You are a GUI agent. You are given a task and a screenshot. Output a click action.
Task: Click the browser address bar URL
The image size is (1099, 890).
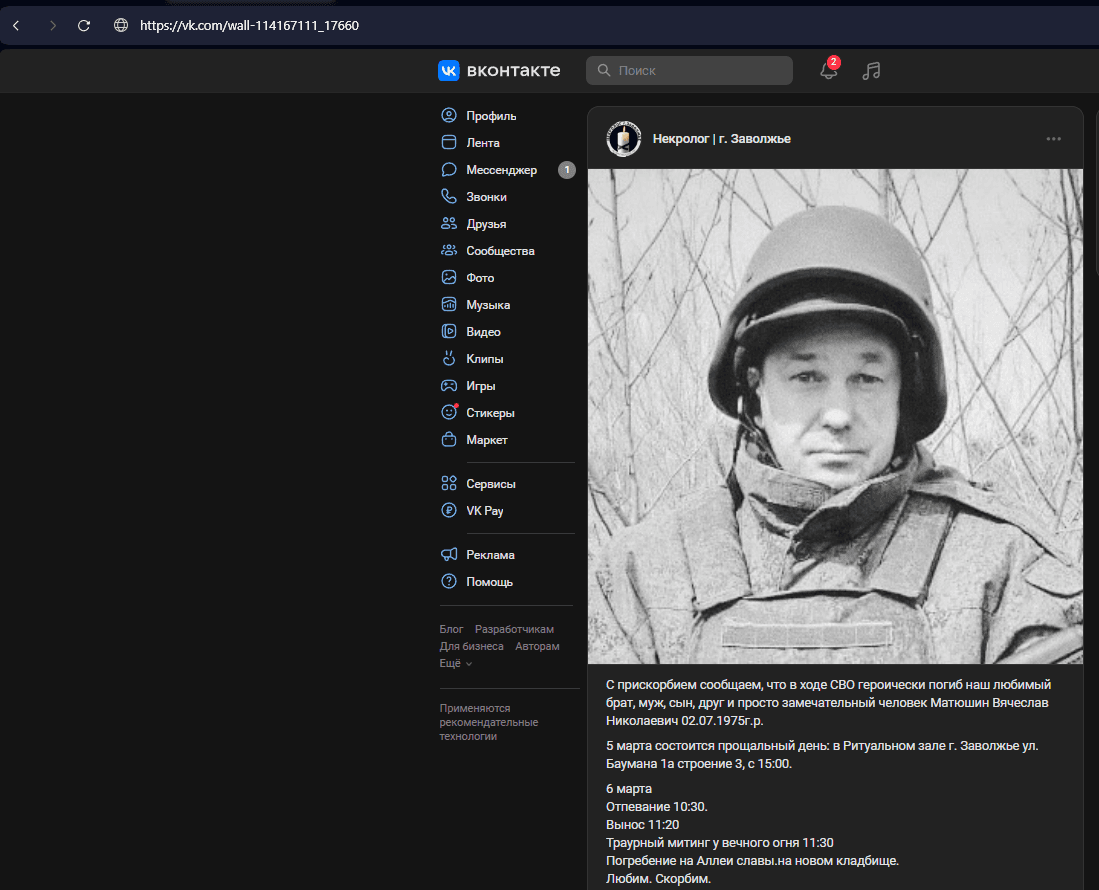[249, 25]
